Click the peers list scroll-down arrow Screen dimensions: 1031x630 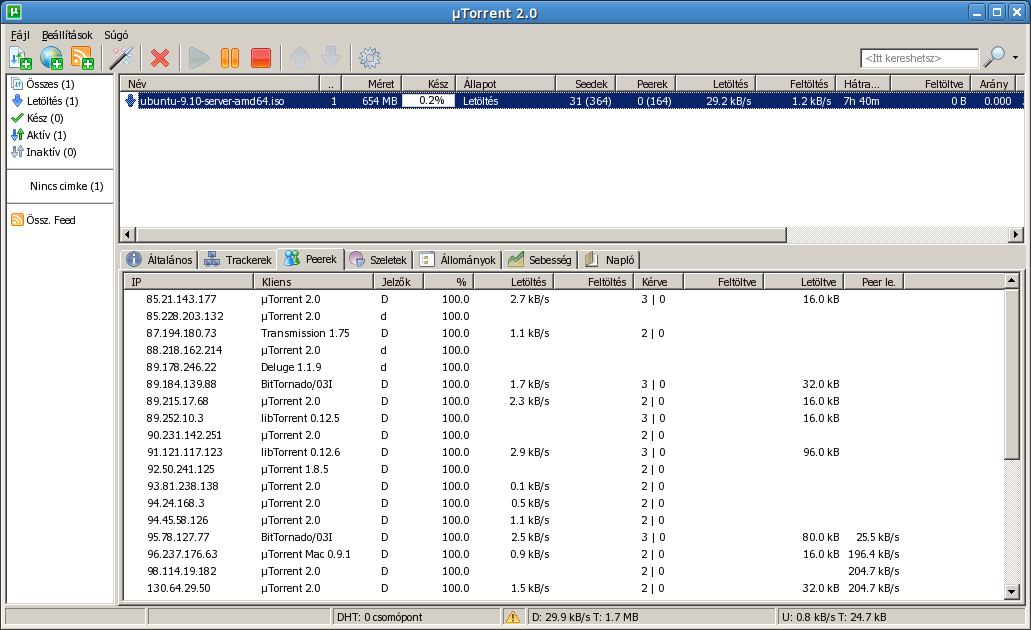[1011, 592]
